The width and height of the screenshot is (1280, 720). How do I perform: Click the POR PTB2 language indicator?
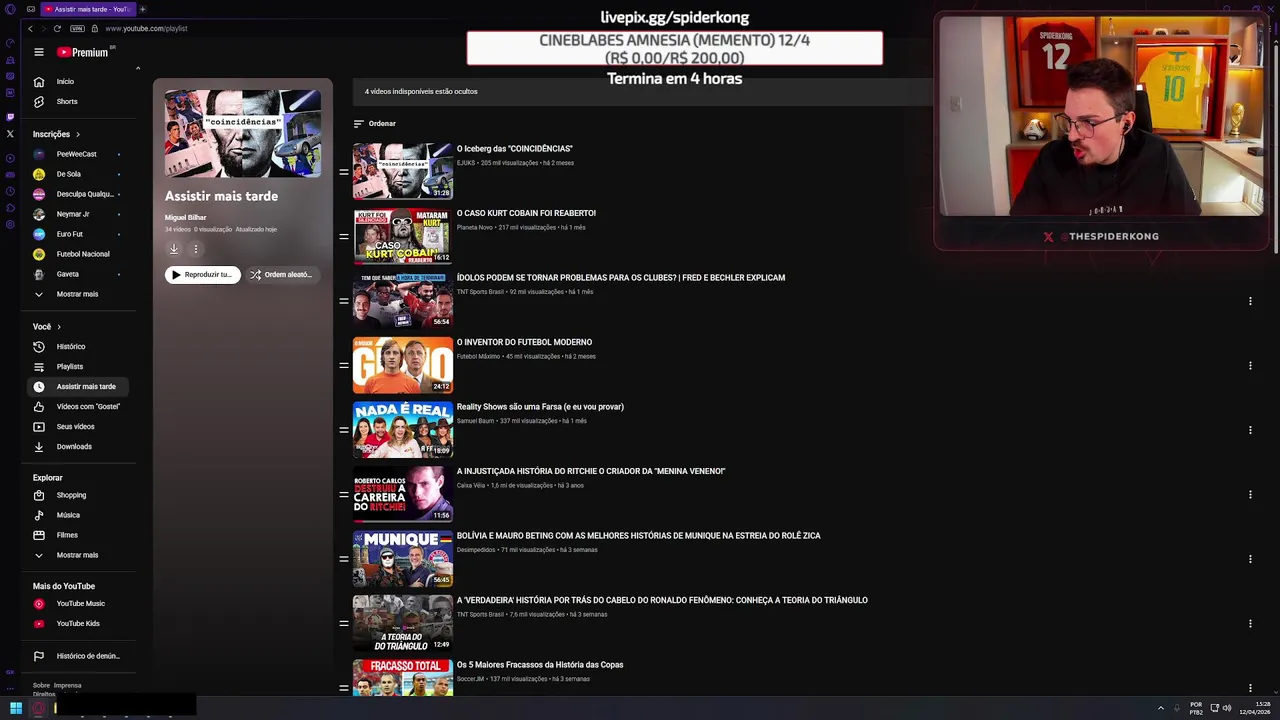click(x=1196, y=708)
